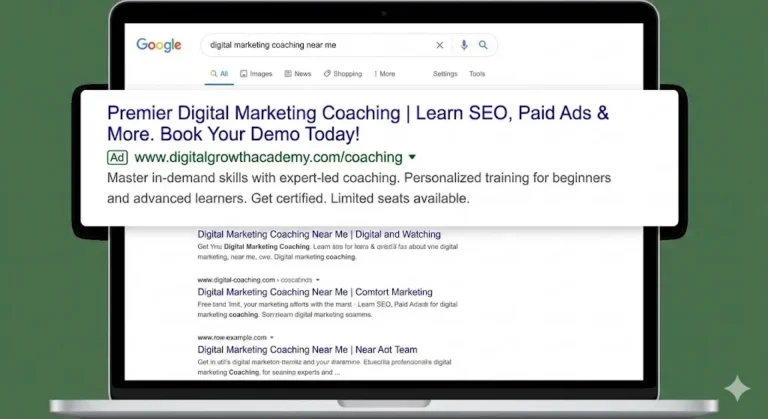Open the Tools menu
The image size is (768, 419).
[x=477, y=74]
